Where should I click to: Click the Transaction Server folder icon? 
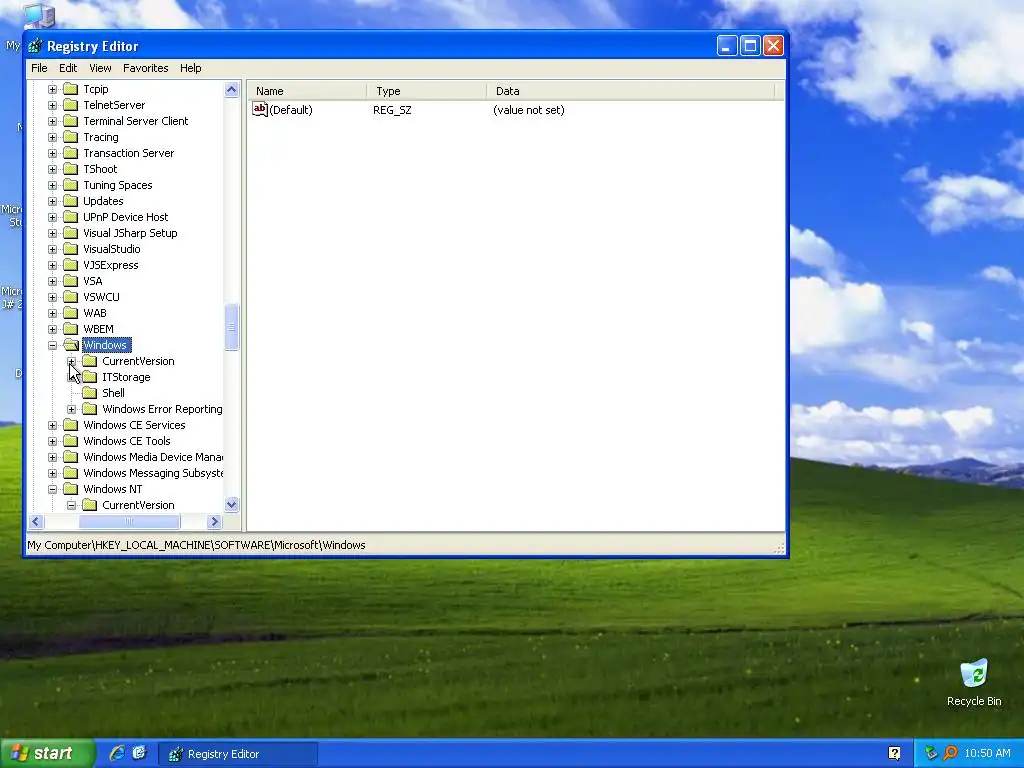point(71,153)
